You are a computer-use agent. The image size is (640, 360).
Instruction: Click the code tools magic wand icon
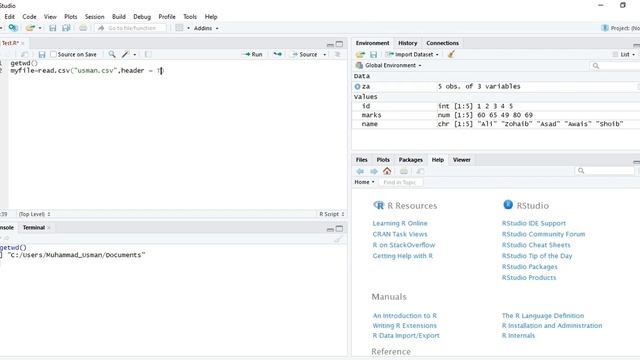(x=125, y=54)
